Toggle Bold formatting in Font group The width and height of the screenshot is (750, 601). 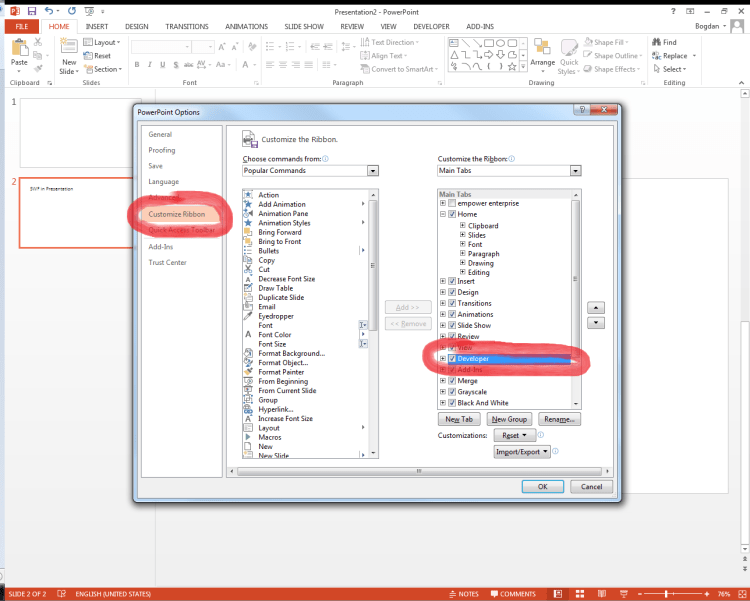click(x=137, y=65)
